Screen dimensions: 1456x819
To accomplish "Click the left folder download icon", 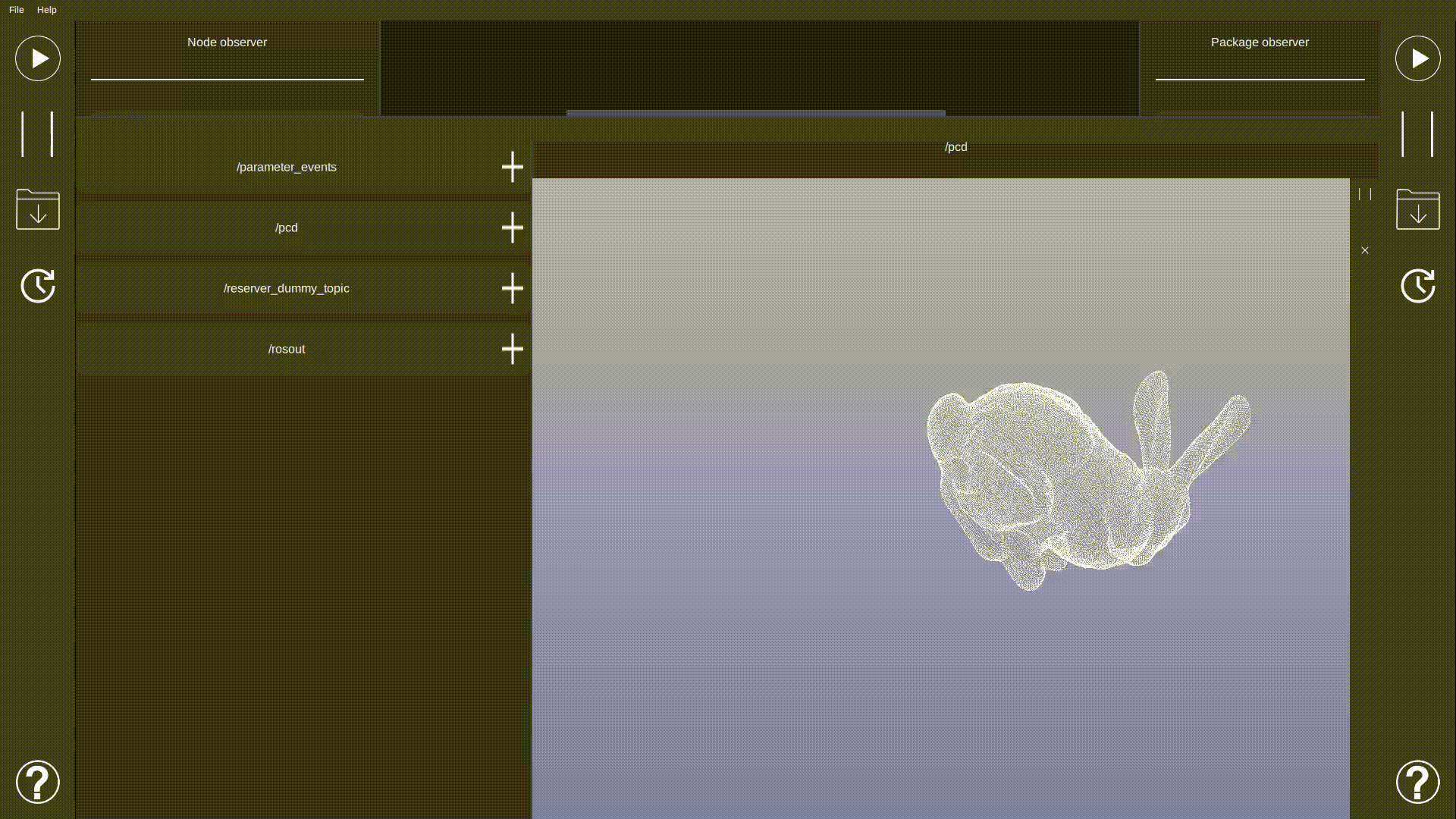I will 38,209.
